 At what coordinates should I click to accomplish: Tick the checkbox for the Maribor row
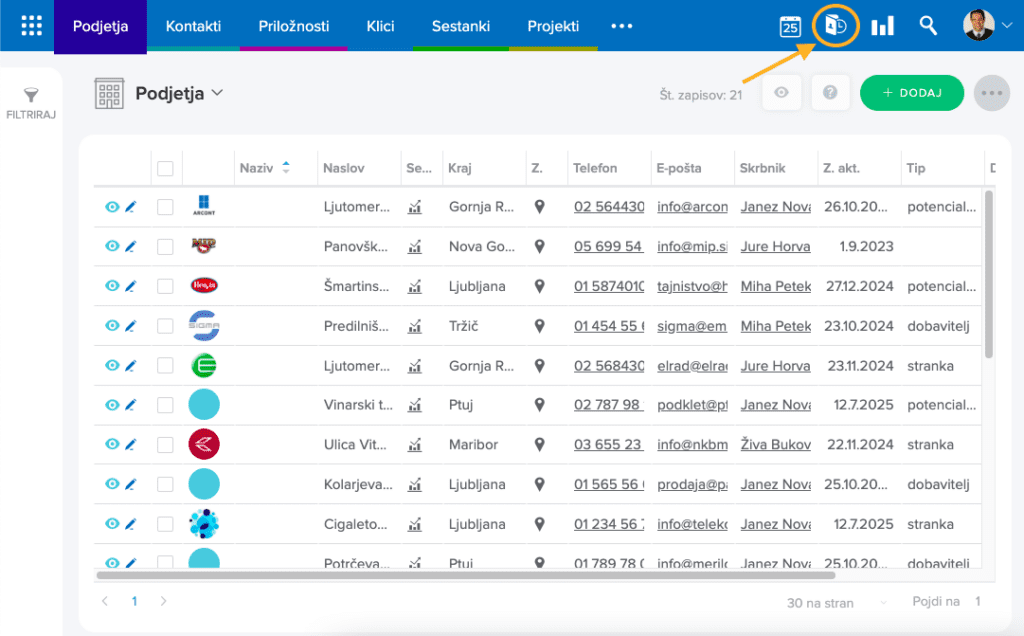coord(165,445)
